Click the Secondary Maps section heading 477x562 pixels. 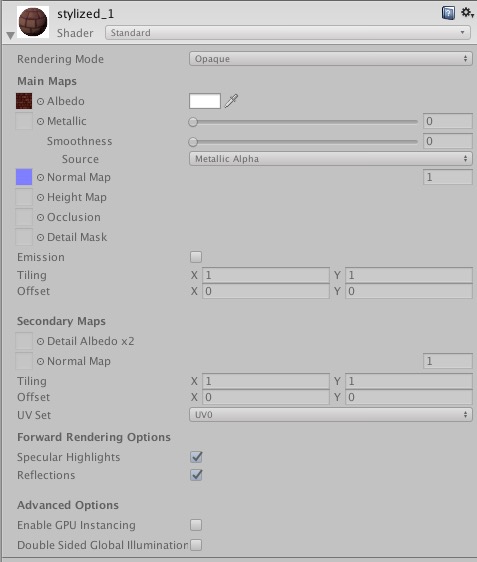(x=61, y=321)
